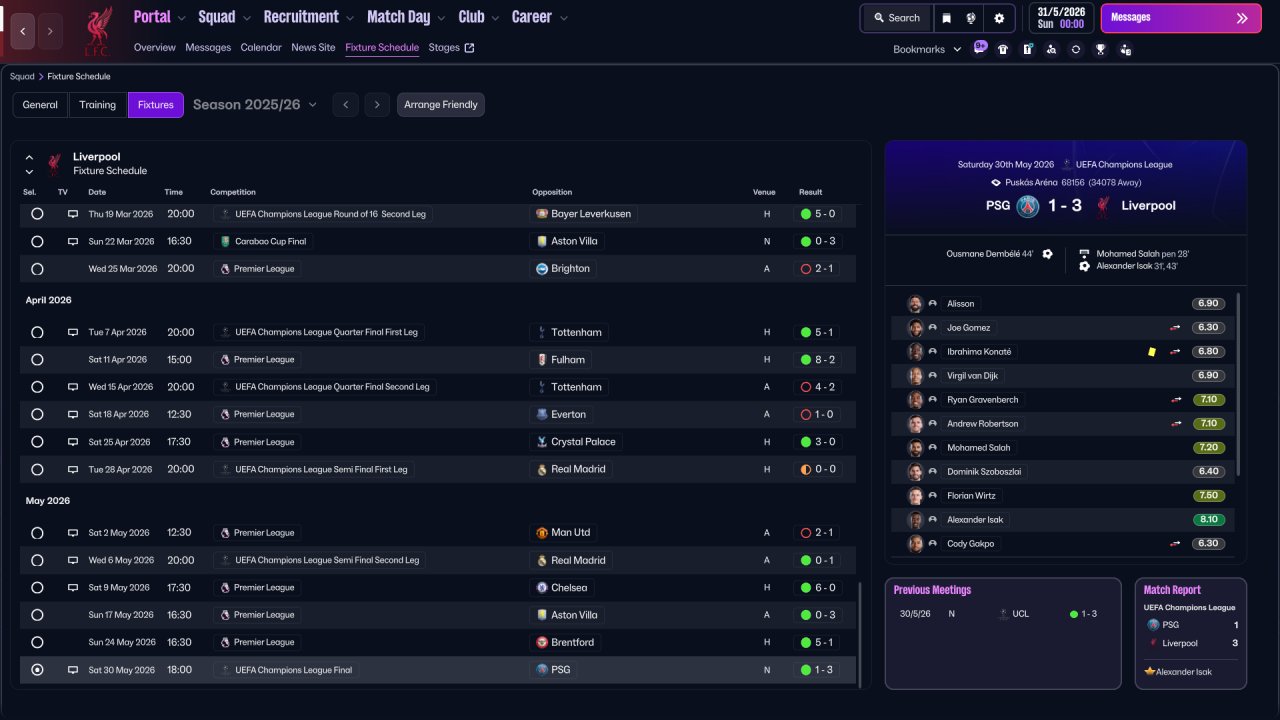
Task: Select the Fulham fixture radio button
Action: coord(37,360)
